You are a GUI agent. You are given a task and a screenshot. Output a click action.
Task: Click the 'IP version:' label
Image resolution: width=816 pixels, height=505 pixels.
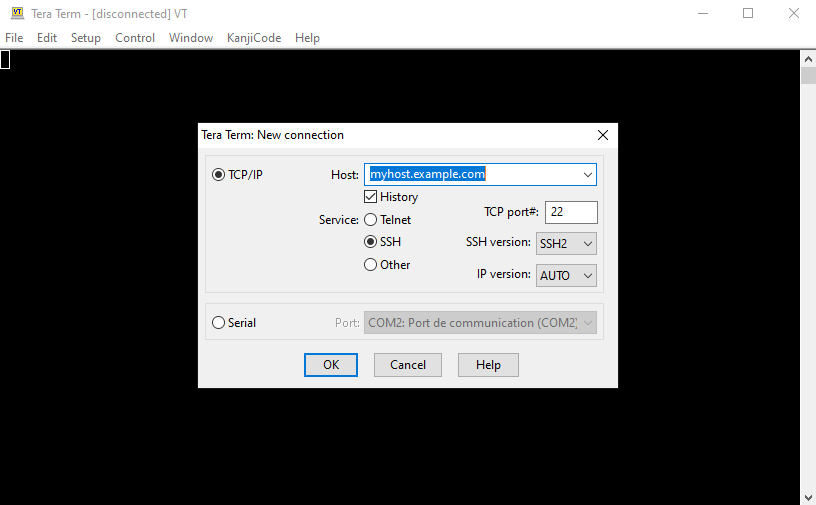click(504, 274)
